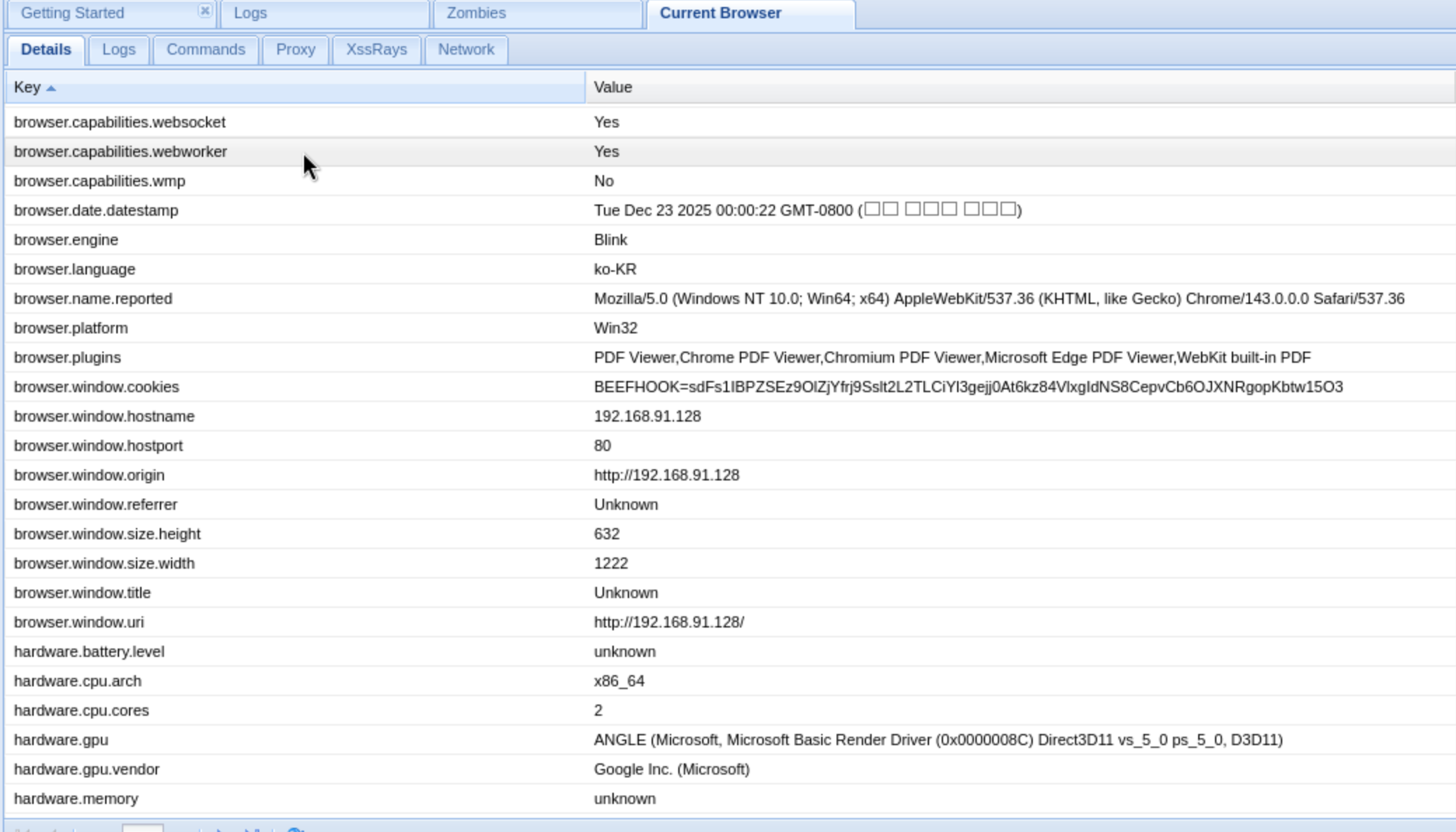The image size is (1456, 832).
Task: Select the hardware.gpu.vendor row
Action: pyautogui.click(x=87, y=770)
